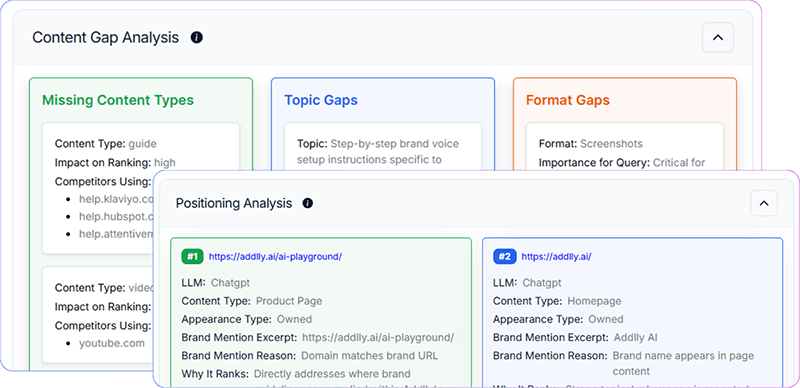Click the Positioning Analysis title
This screenshot has width=800, height=388.
click(234, 203)
